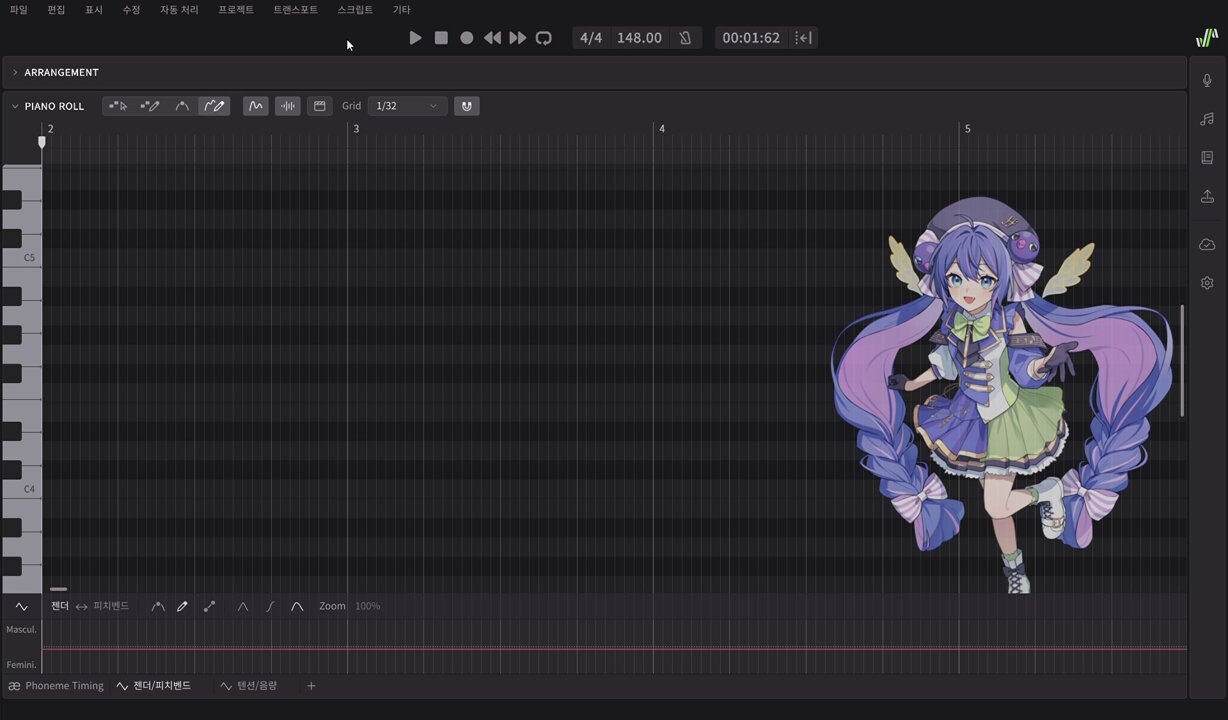The image size is (1228, 720).
Task: Switch to the Phoneme Timing tab
Action: 56,686
